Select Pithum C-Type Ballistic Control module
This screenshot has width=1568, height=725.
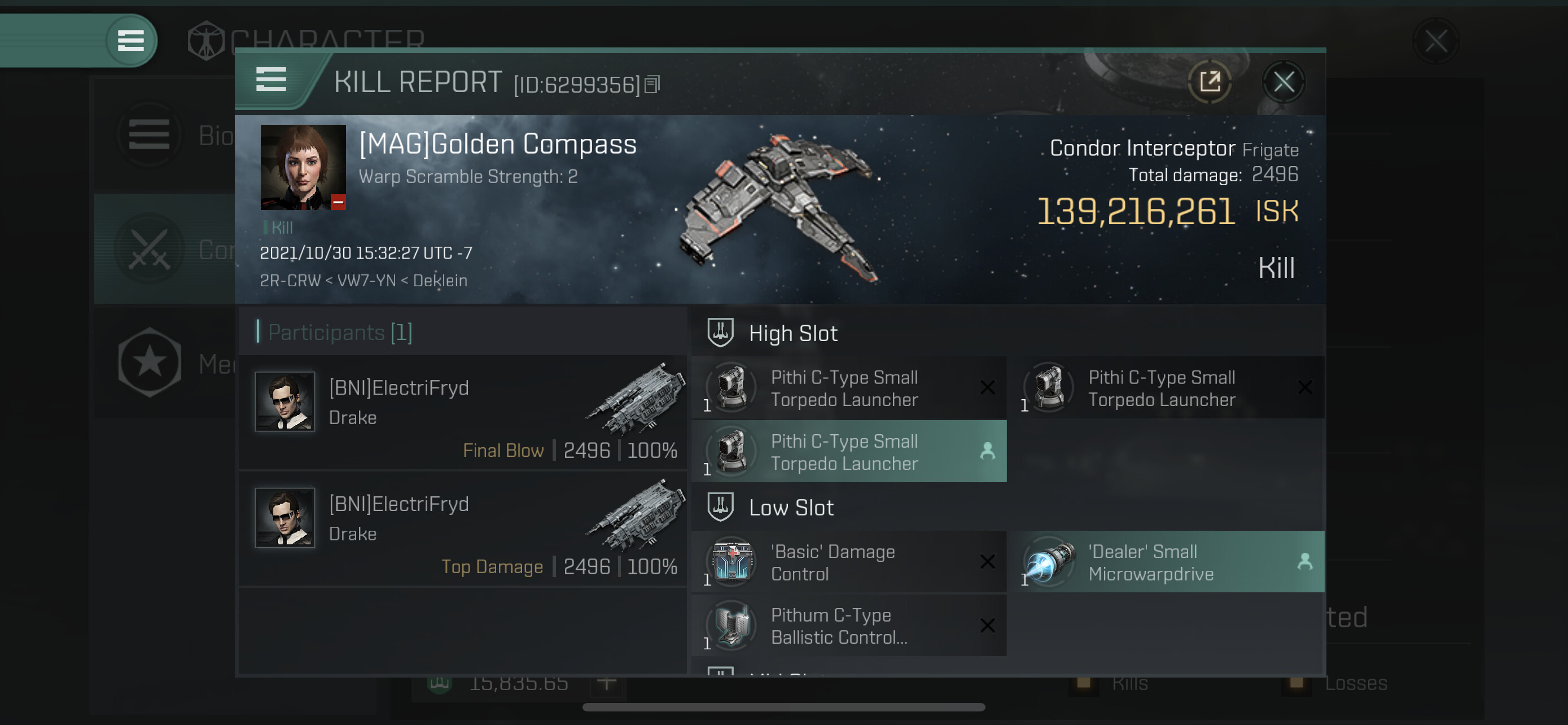849,626
